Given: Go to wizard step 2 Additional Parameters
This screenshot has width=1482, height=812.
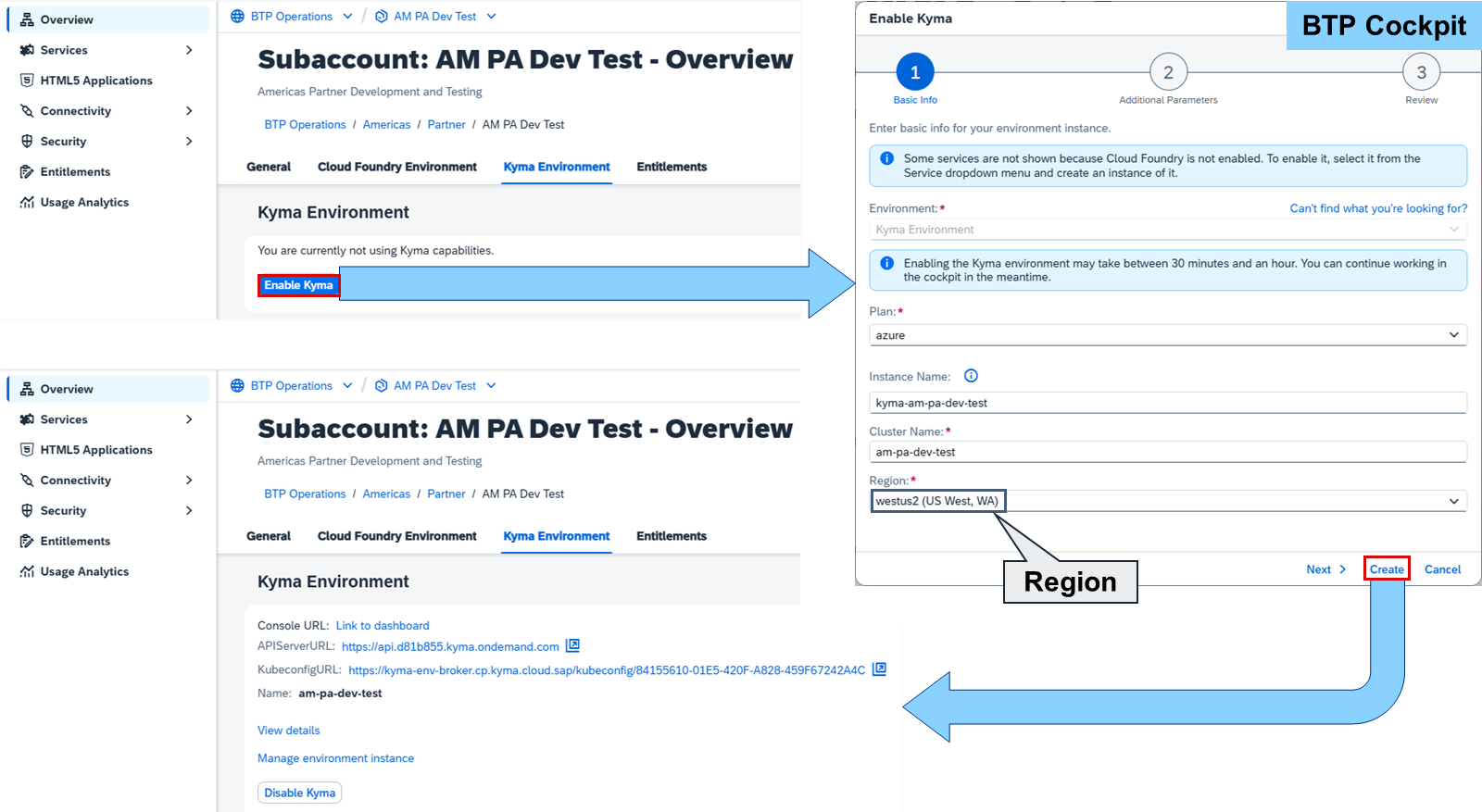Looking at the screenshot, I should point(1168,72).
